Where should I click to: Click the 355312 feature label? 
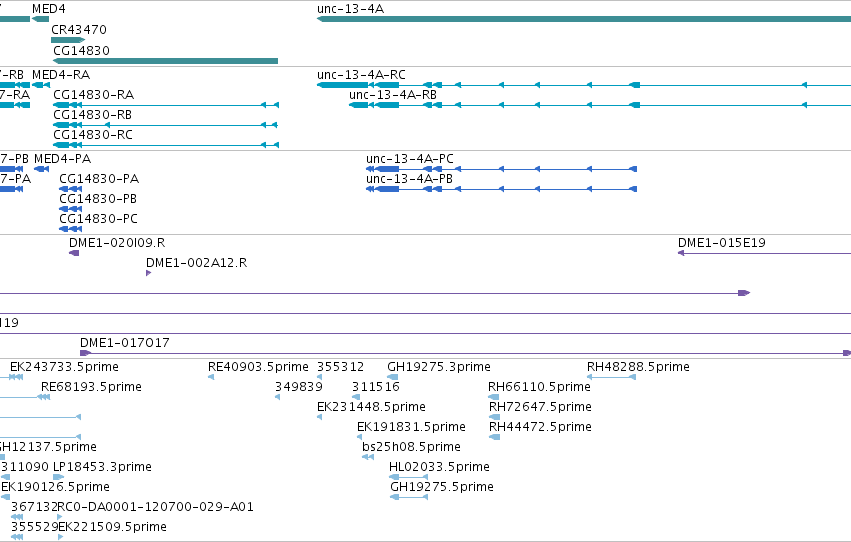[x=340, y=366]
